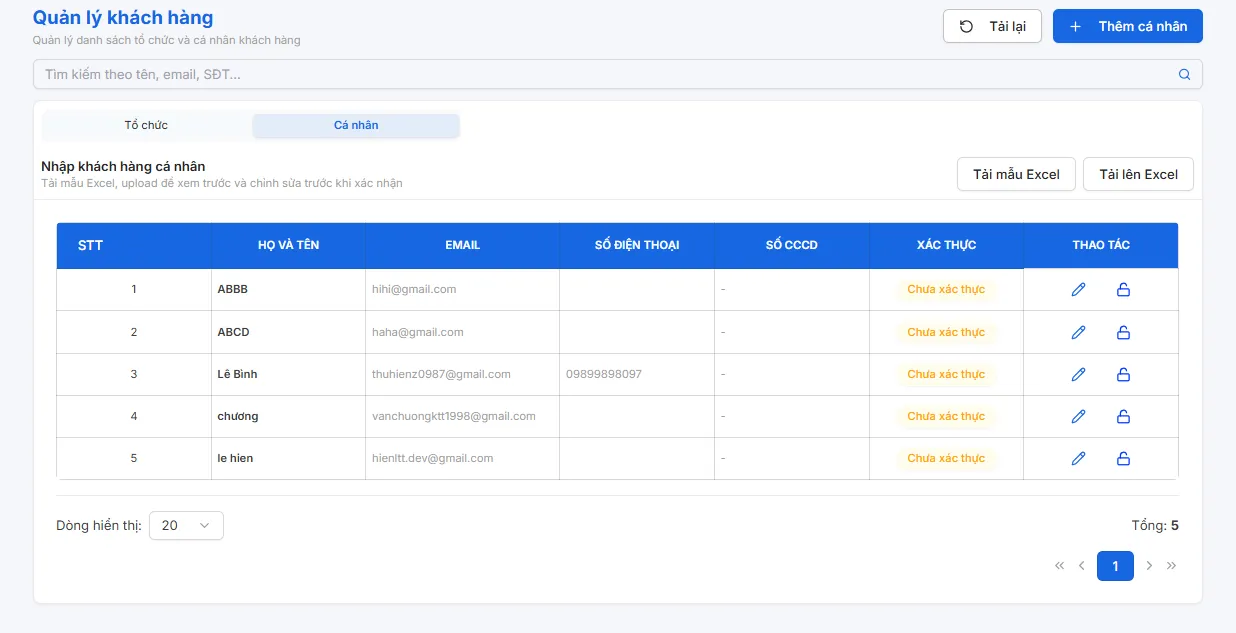
Task: Click the Tải lên Excel button
Action: (1138, 174)
